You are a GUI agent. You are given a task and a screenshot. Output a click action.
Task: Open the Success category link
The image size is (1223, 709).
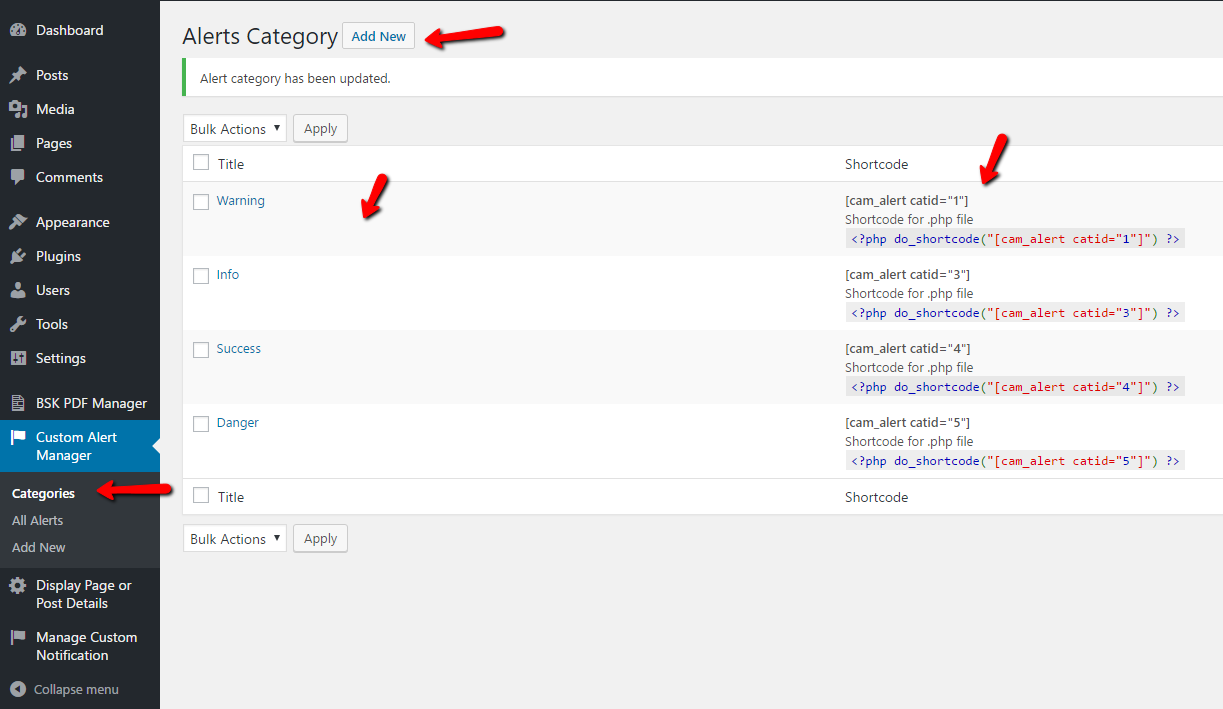click(239, 349)
